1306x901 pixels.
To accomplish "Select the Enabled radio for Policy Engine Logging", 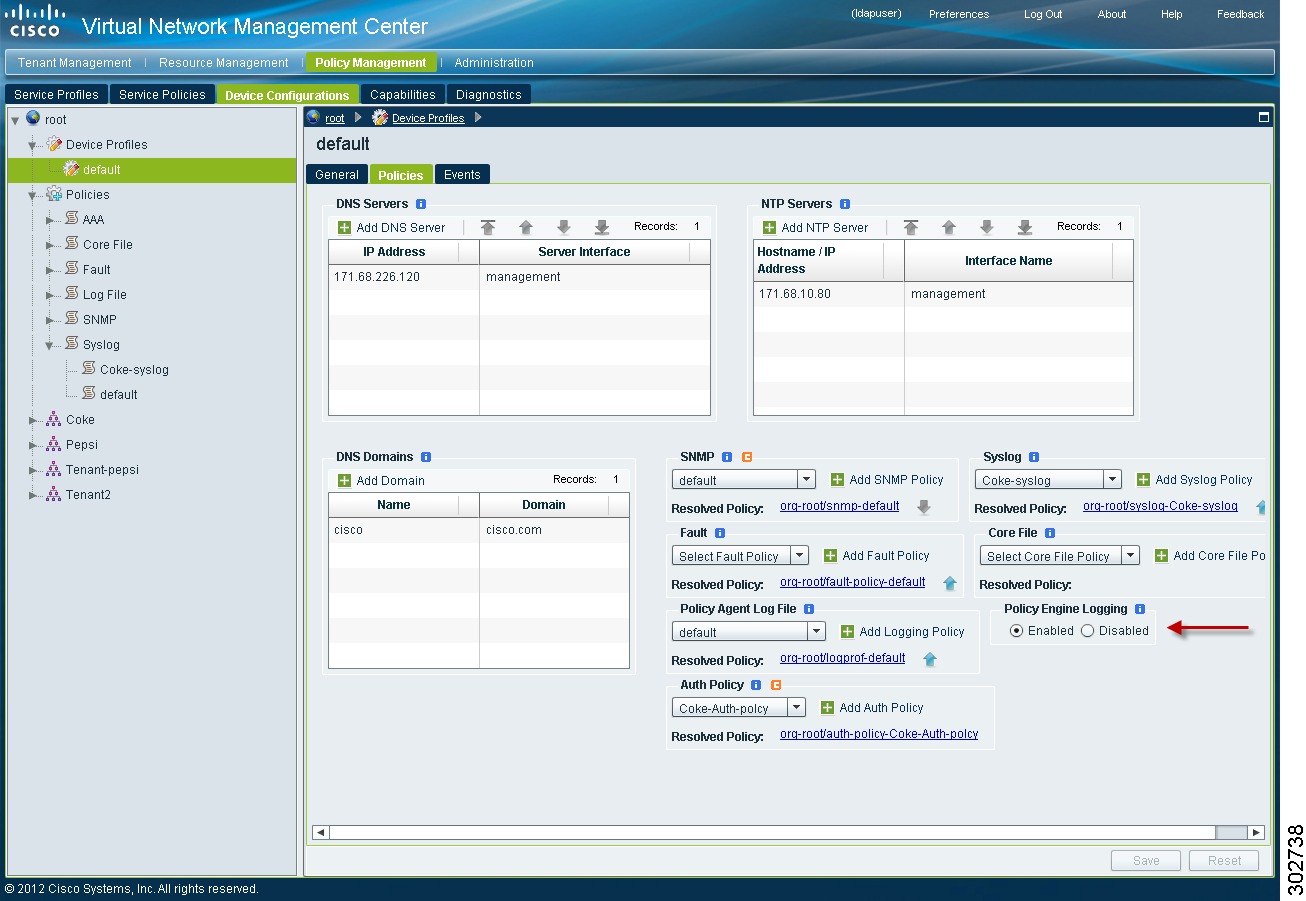I will tap(1016, 631).
